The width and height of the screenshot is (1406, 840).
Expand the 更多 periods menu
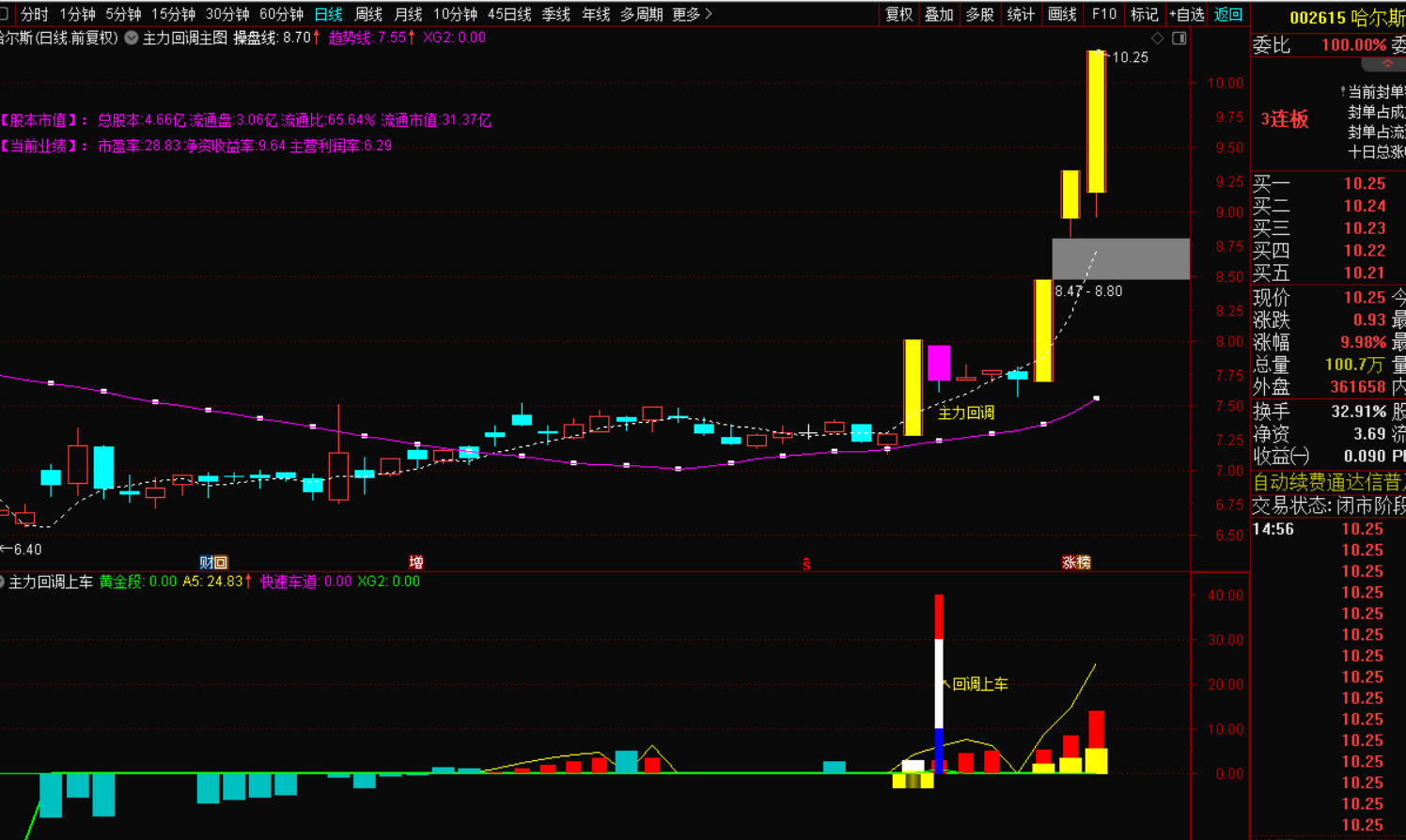(x=692, y=14)
